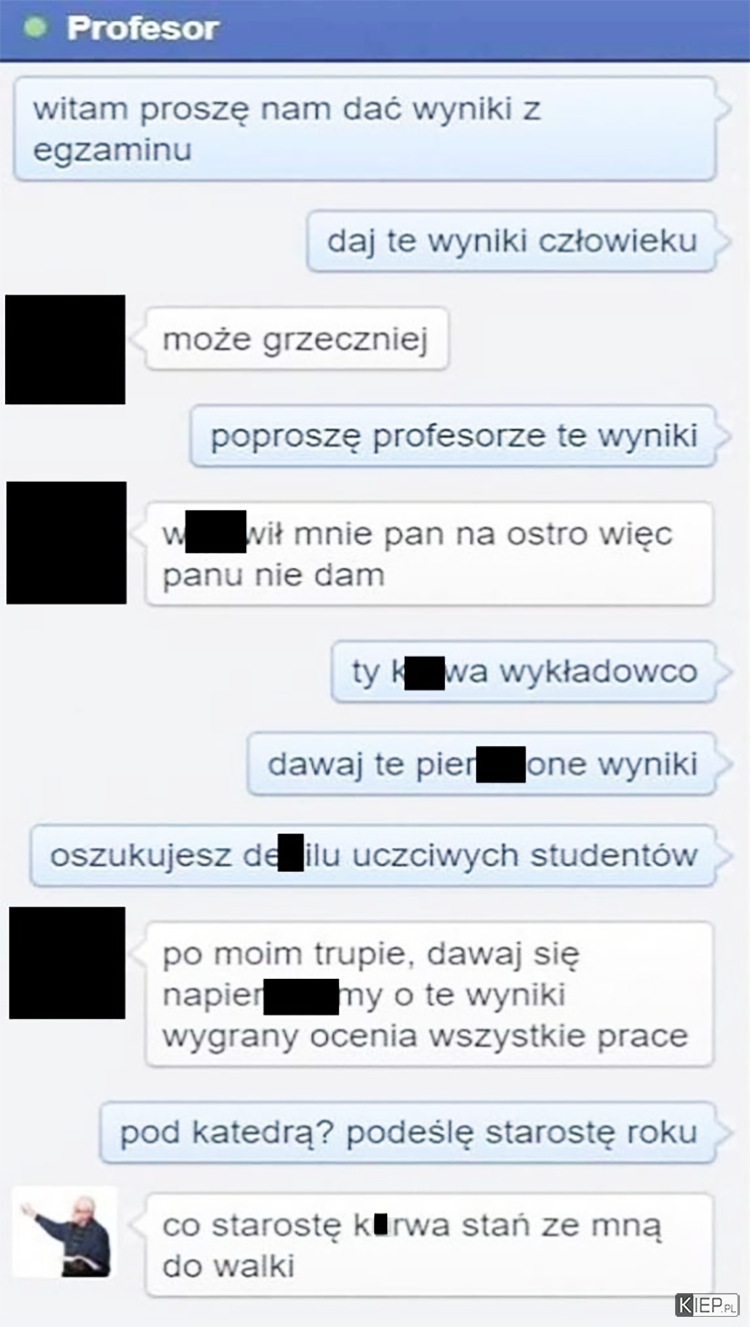Click blacked-out avatar beside 'może grzeczniej'
Image resolution: width=750 pixels, height=1327 pixels.
65,349
